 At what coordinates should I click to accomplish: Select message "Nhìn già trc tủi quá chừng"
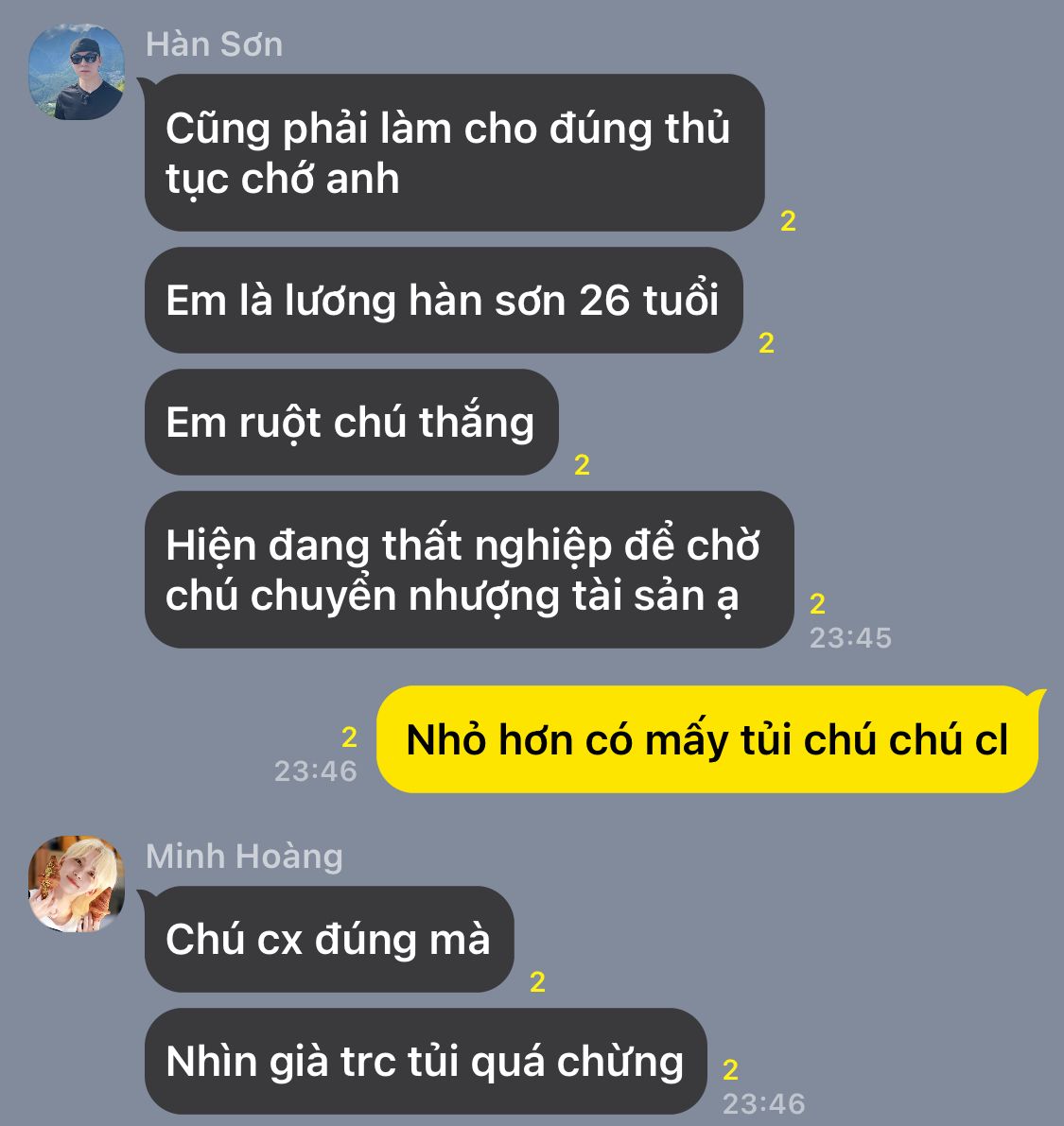tap(426, 1062)
